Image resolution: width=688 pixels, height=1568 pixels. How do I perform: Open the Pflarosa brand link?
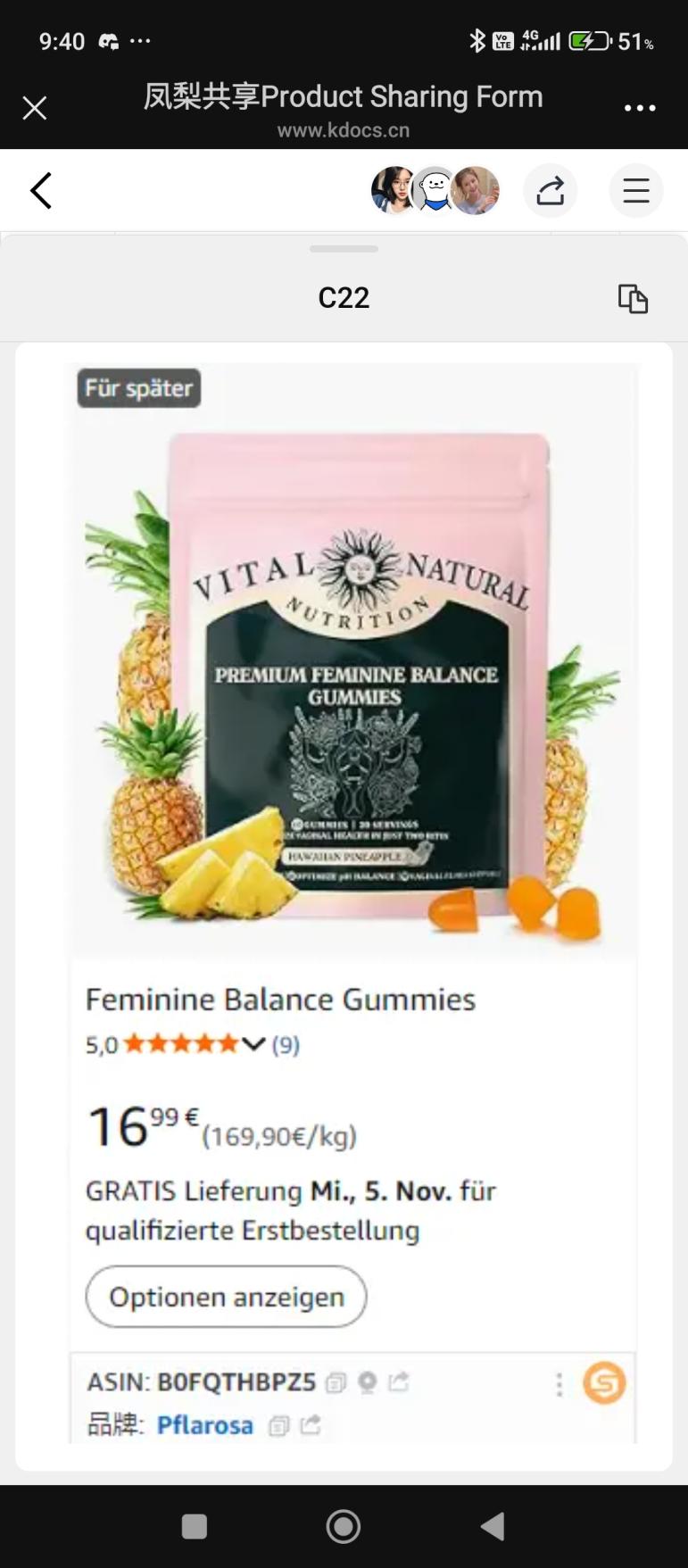click(x=205, y=1425)
